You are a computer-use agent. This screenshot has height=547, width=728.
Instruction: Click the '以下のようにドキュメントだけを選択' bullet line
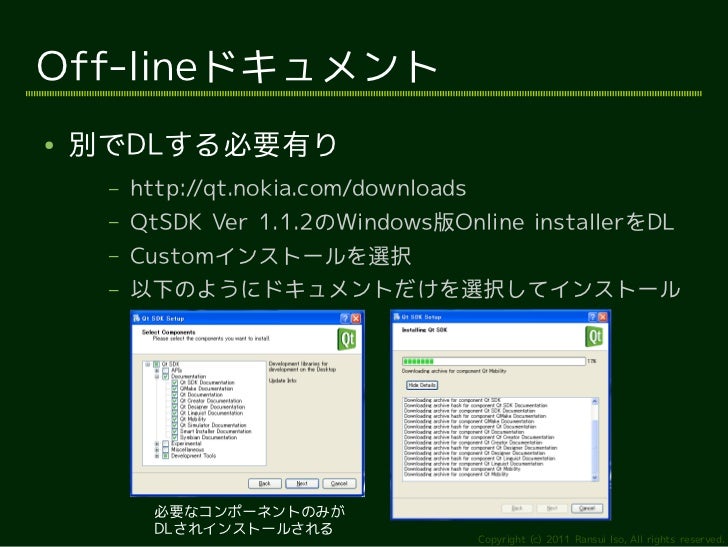[x=405, y=289]
